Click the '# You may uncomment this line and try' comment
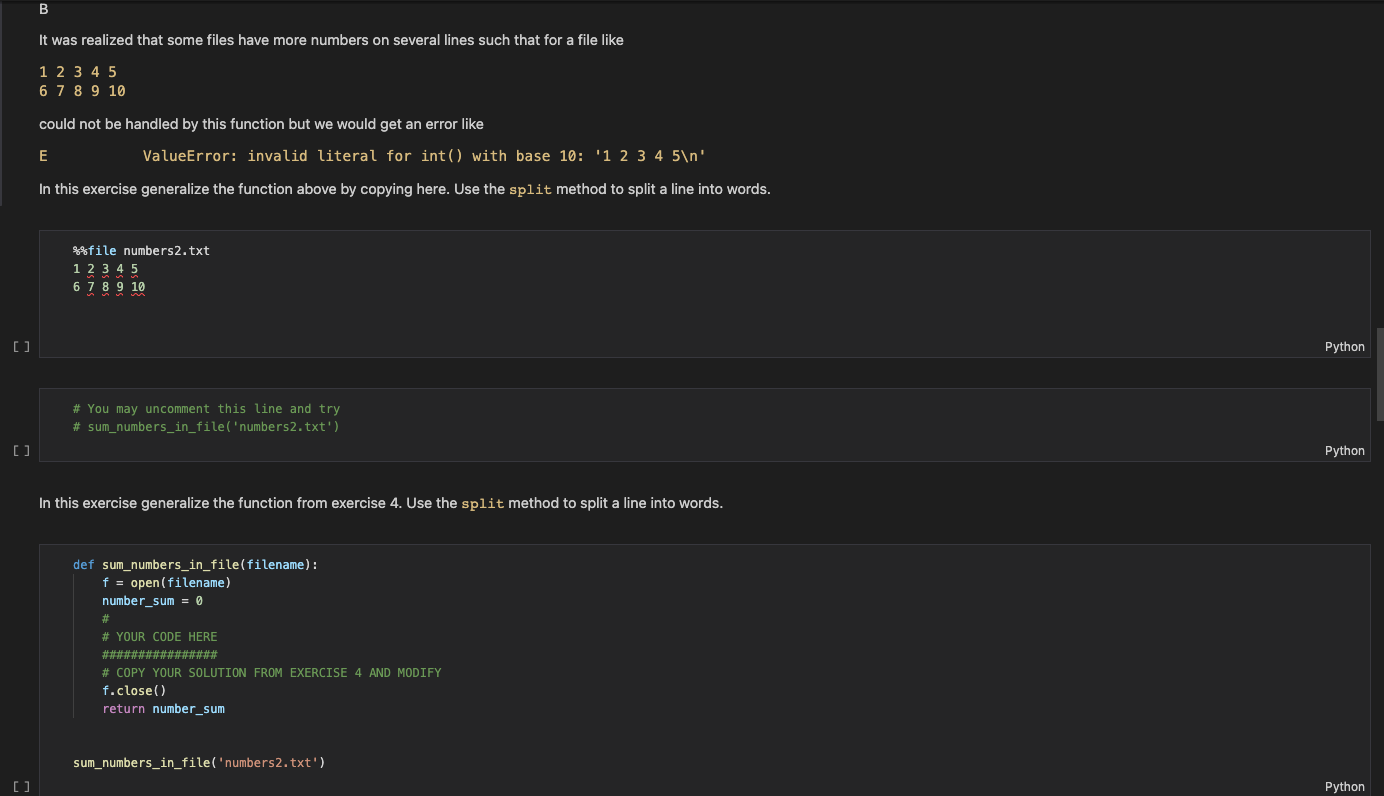This screenshot has height=796, width=1384. coord(206,409)
